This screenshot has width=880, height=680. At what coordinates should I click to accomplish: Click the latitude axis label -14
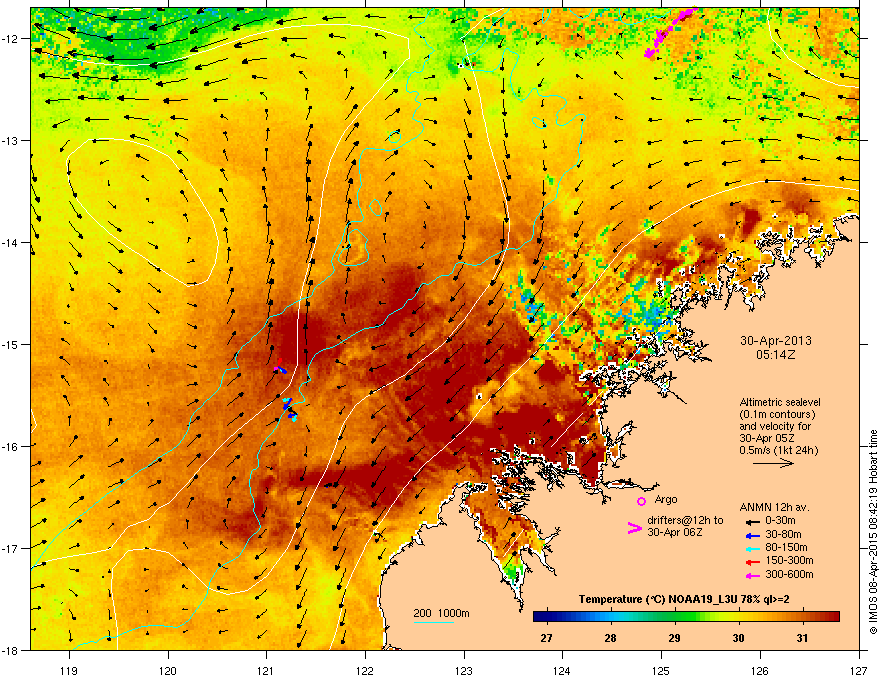click(11, 242)
